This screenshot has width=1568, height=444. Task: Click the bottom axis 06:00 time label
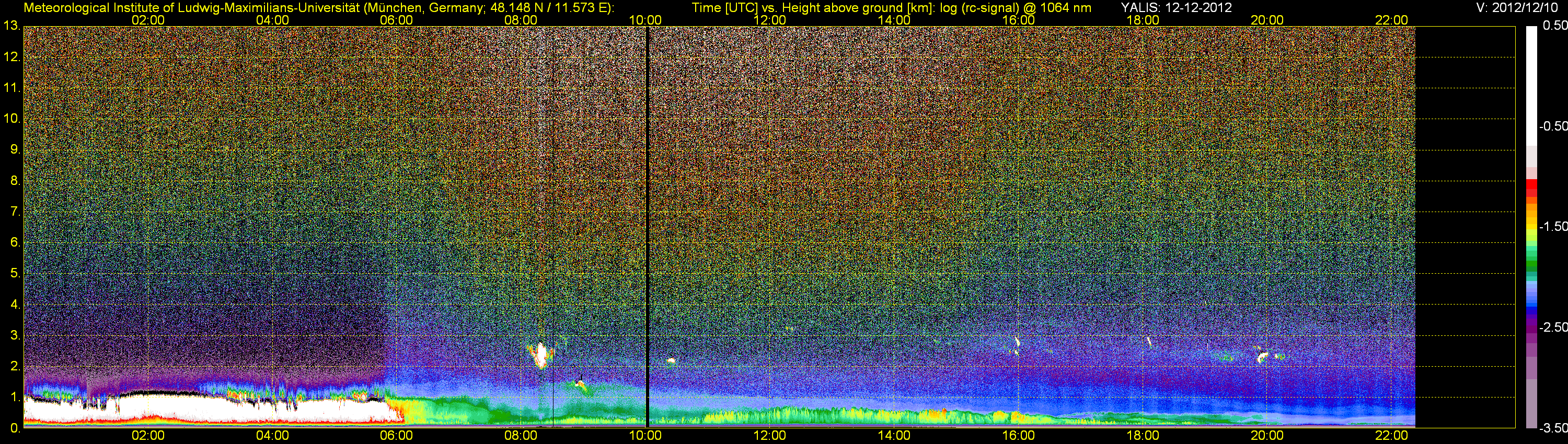point(396,436)
